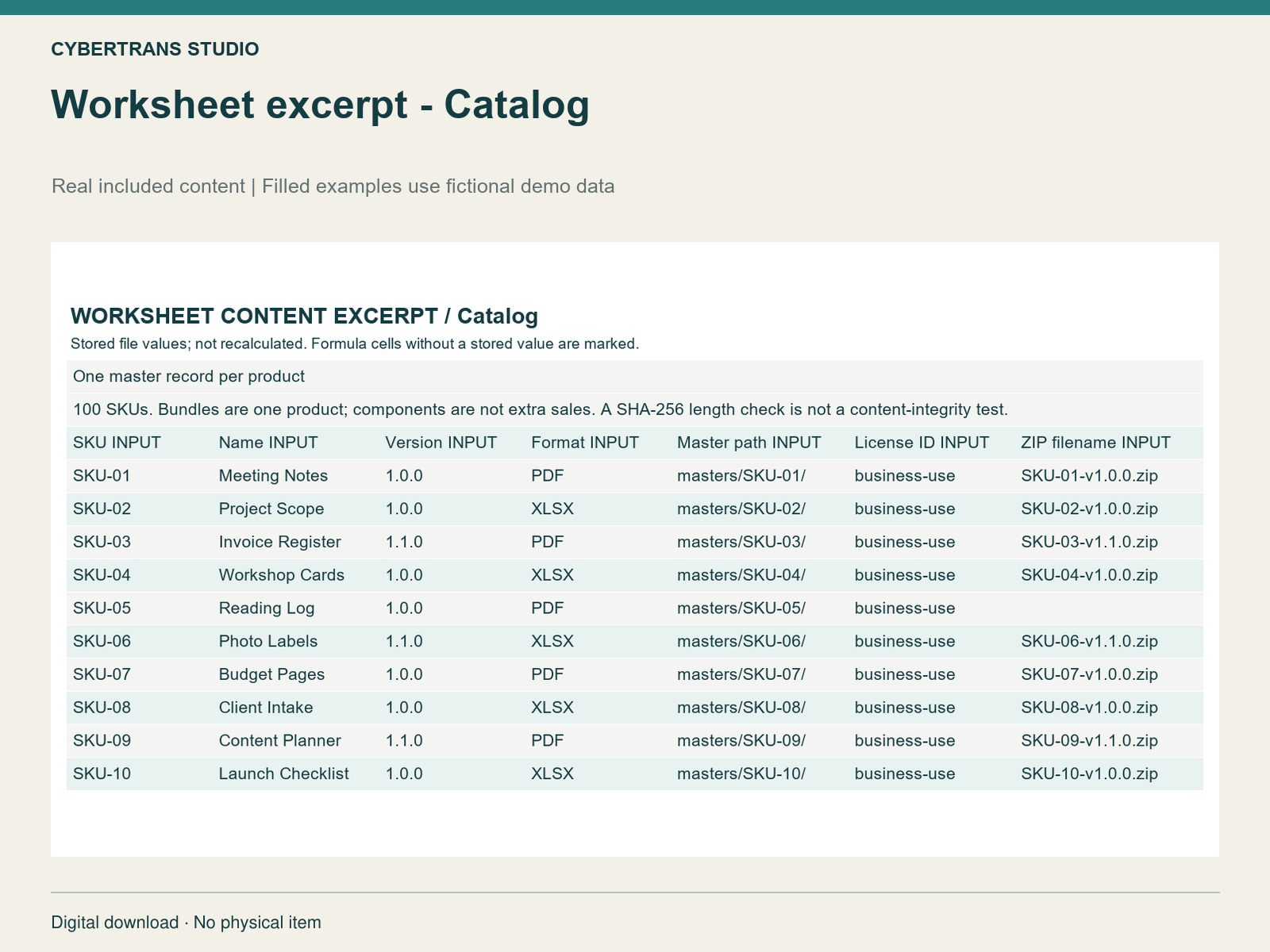Image resolution: width=1270 pixels, height=952 pixels.
Task: Click the Master path INPUT header
Action: (749, 443)
